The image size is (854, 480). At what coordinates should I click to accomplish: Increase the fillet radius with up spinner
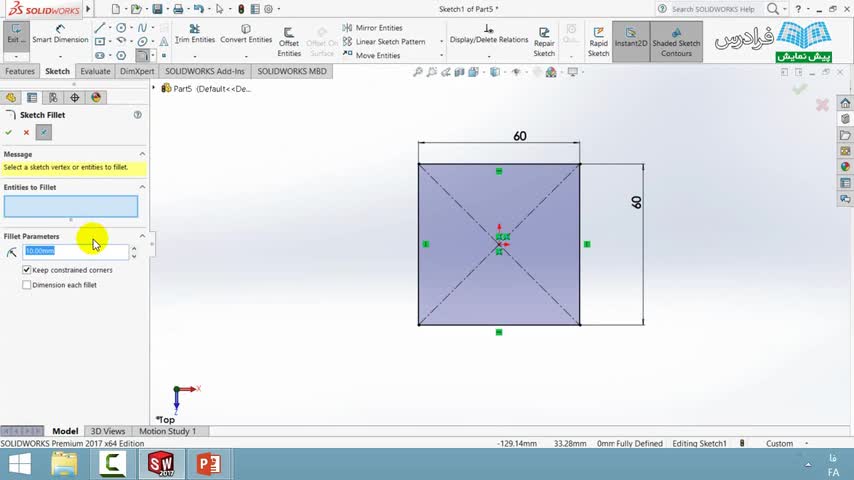pyautogui.click(x=134, y=248)
